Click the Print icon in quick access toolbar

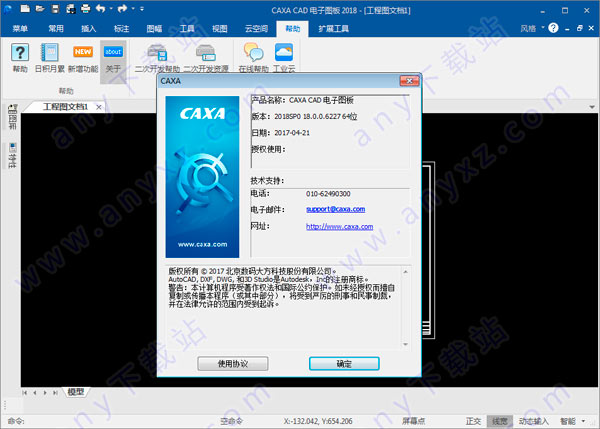pyautogui.click(x=85, y=8)
